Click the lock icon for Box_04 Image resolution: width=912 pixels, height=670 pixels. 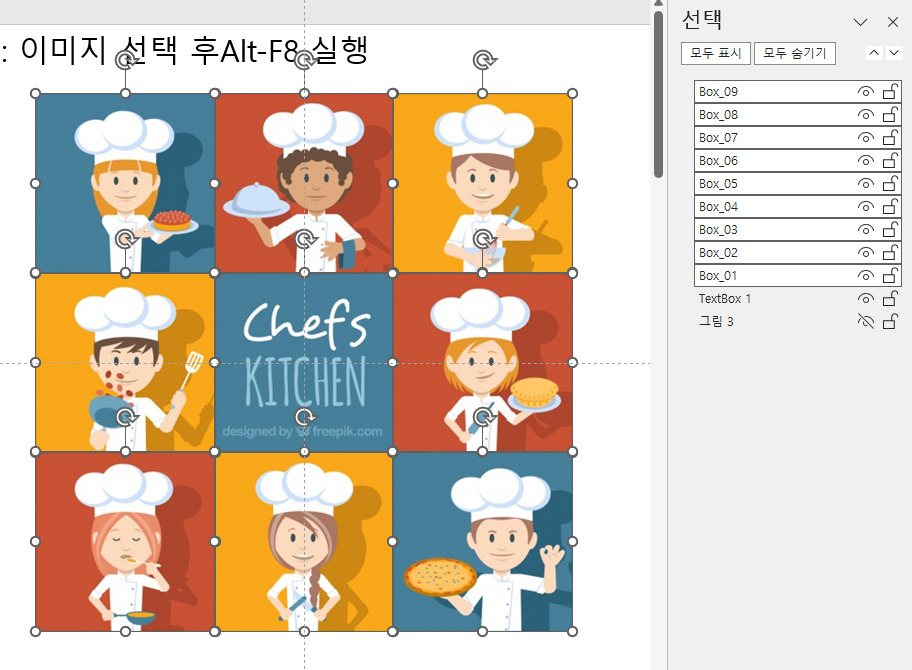tap(890, 206)
